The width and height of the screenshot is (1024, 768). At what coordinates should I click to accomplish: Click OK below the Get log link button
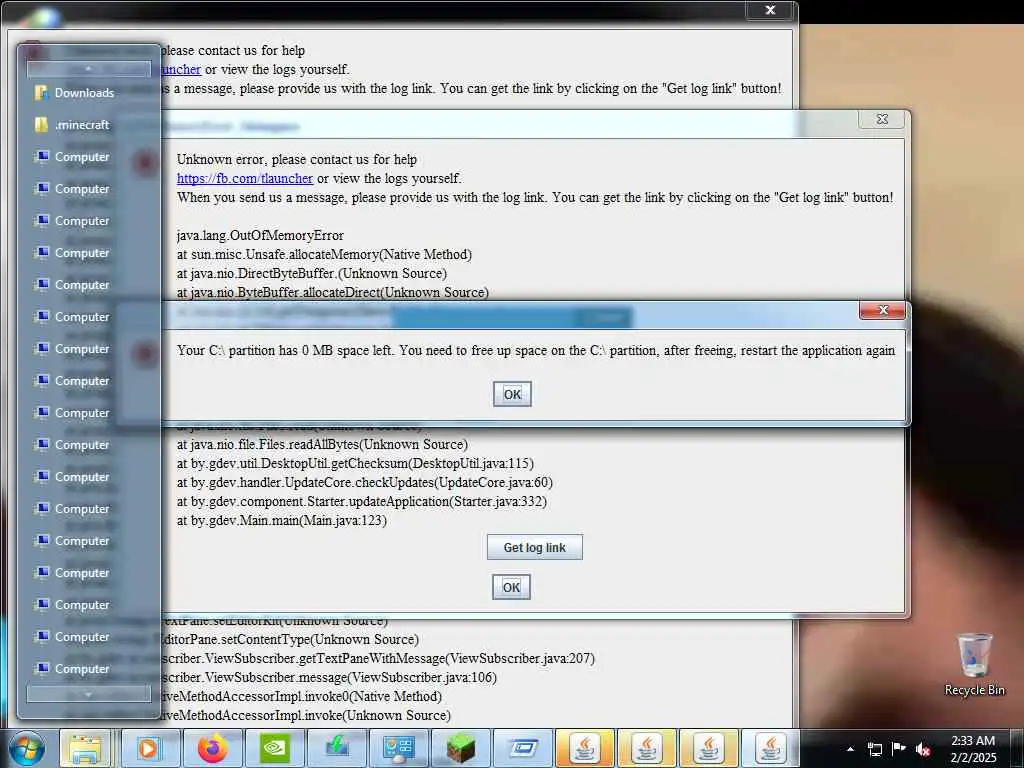click(511, 587)
